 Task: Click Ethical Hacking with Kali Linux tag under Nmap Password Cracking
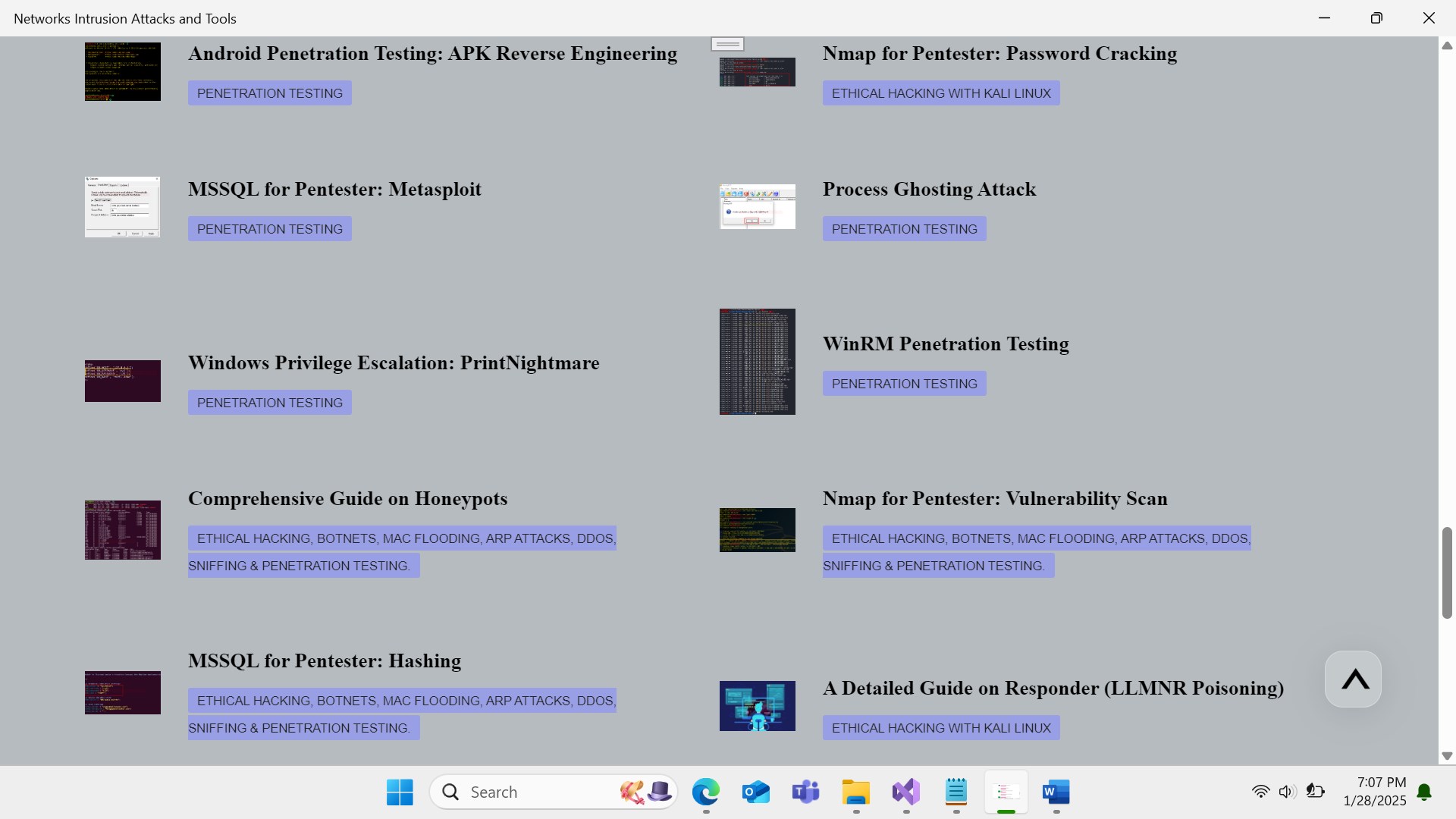point(940,93)
